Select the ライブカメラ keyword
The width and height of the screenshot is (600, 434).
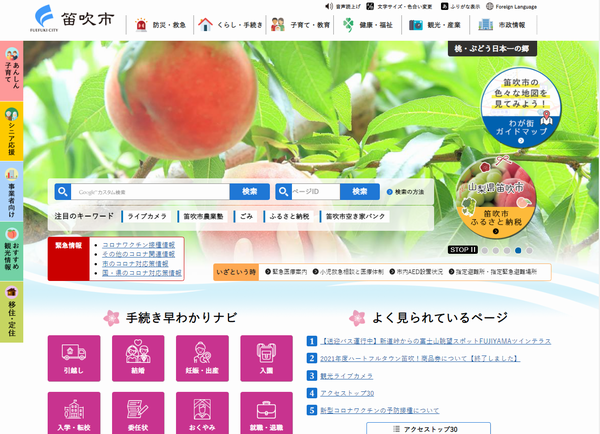pyautogui.click(x=147, y=216)
